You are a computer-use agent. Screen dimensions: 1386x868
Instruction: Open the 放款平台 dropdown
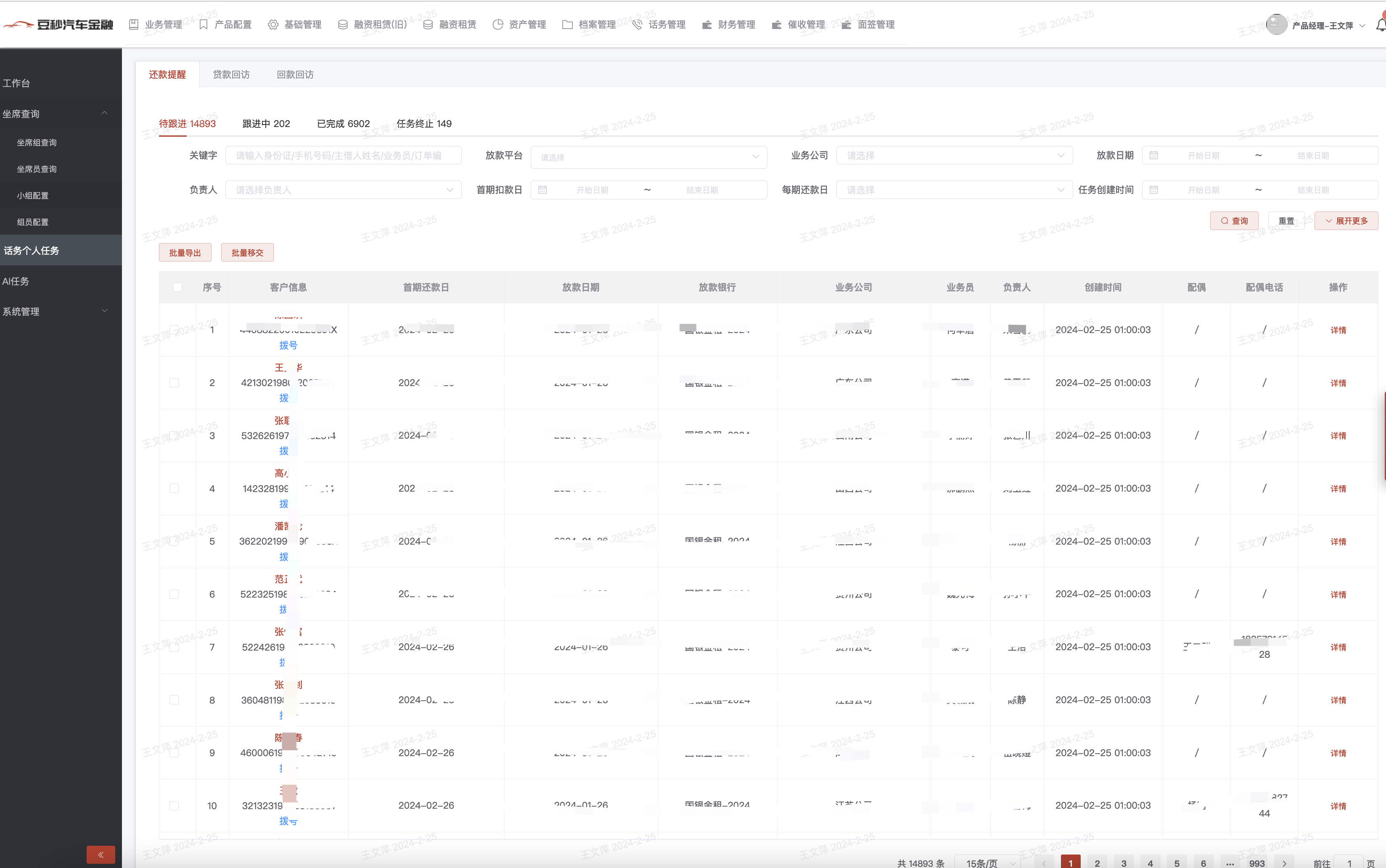coord(648,157)
